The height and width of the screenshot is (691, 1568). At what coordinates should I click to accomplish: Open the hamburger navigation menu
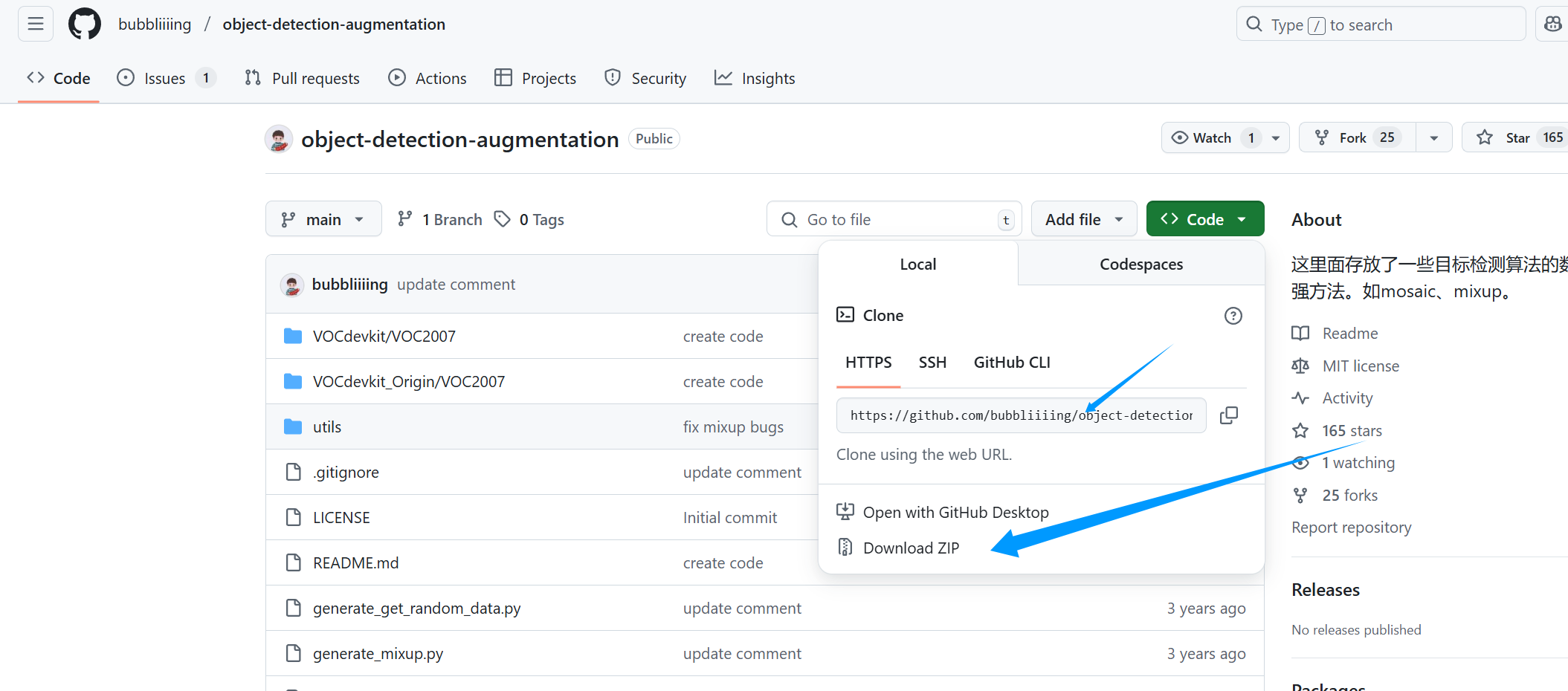coord(36,24)
